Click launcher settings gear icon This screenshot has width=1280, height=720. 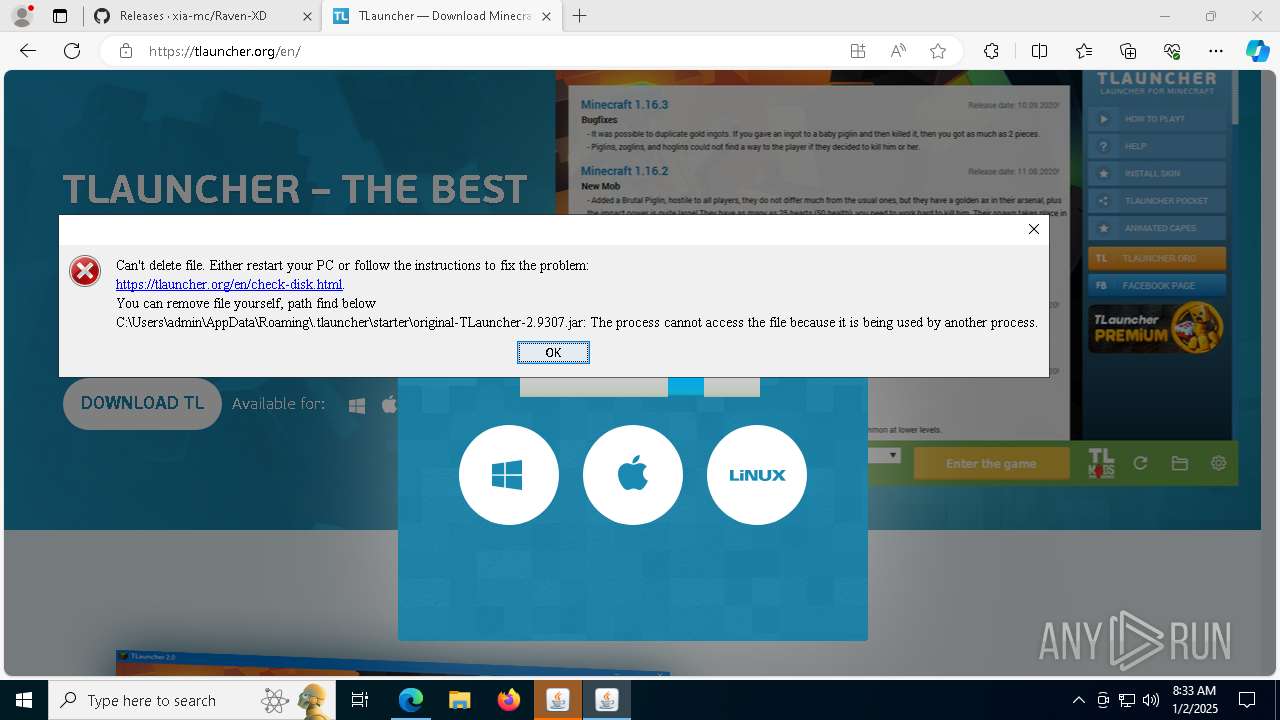(1218, 463)
